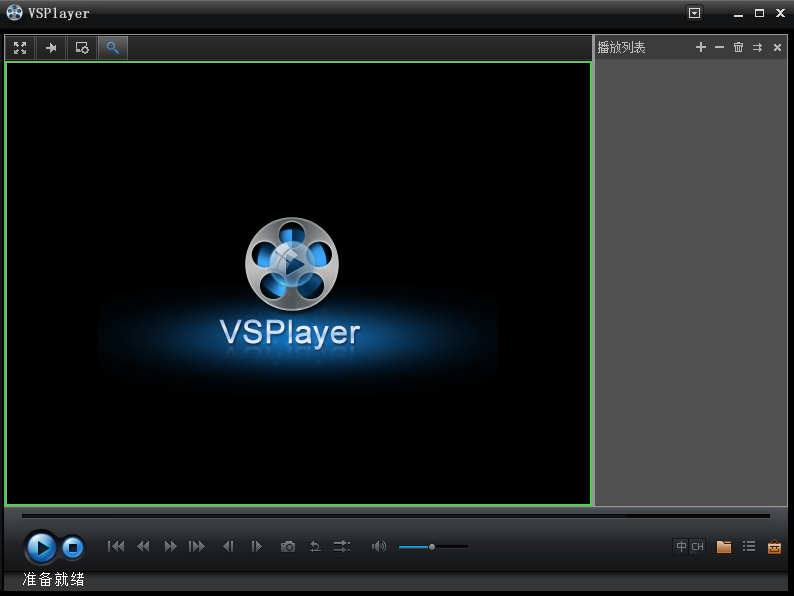Add a file to the playlist

pyautogui.click(x=701, y=47)
